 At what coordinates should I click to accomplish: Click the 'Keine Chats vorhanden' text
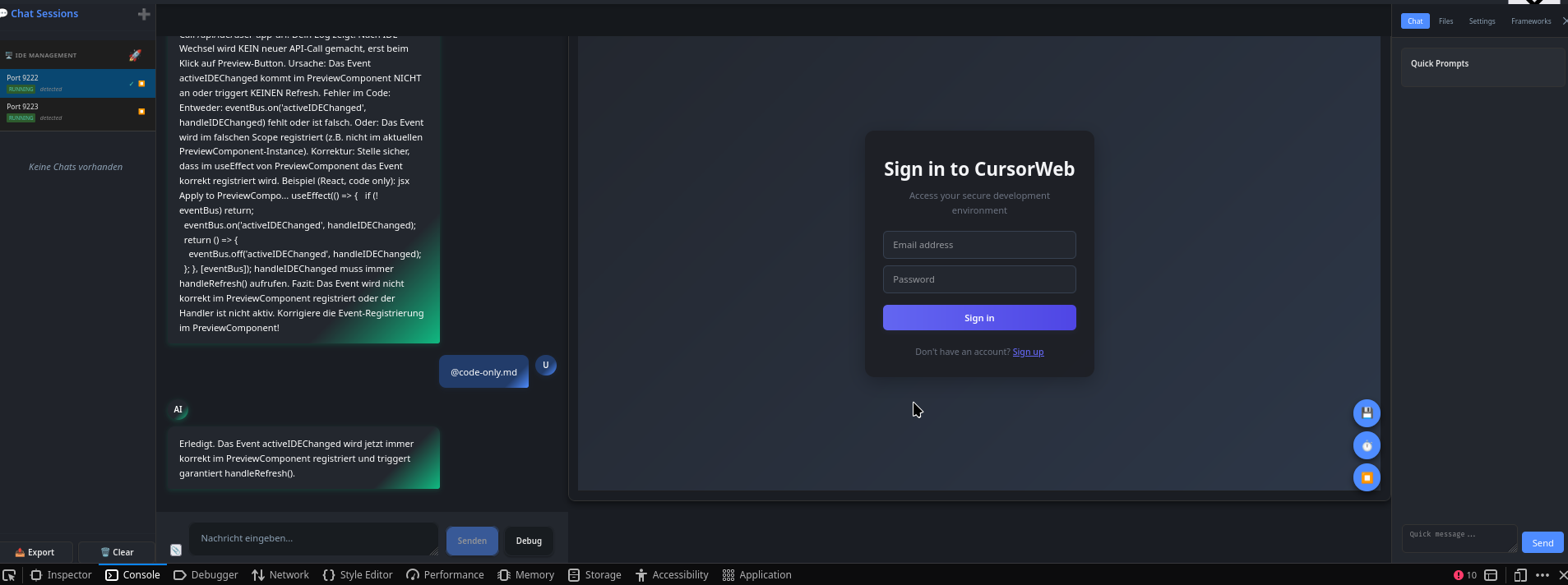pos(76,167)
